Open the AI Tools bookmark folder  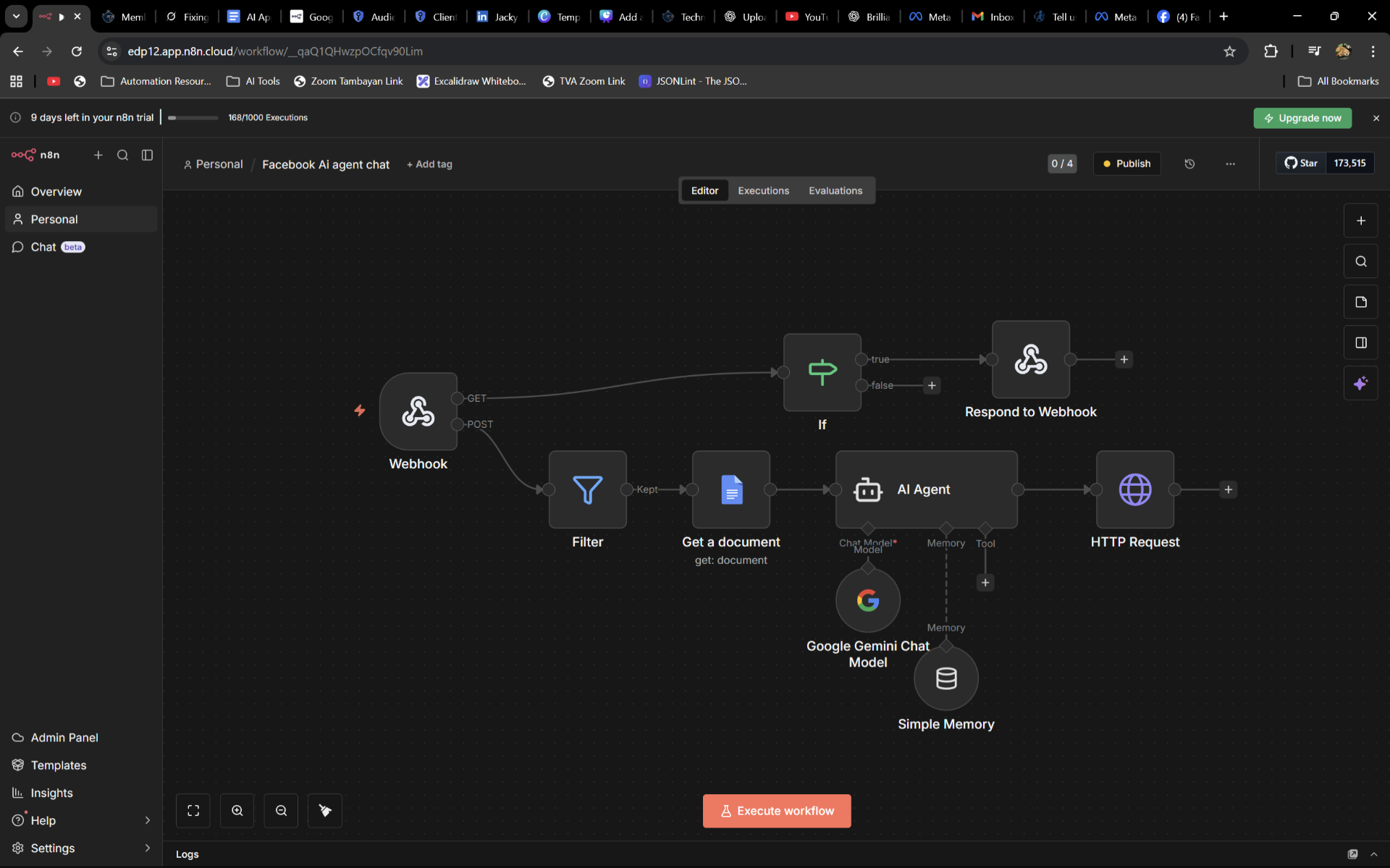click(253, 81)
